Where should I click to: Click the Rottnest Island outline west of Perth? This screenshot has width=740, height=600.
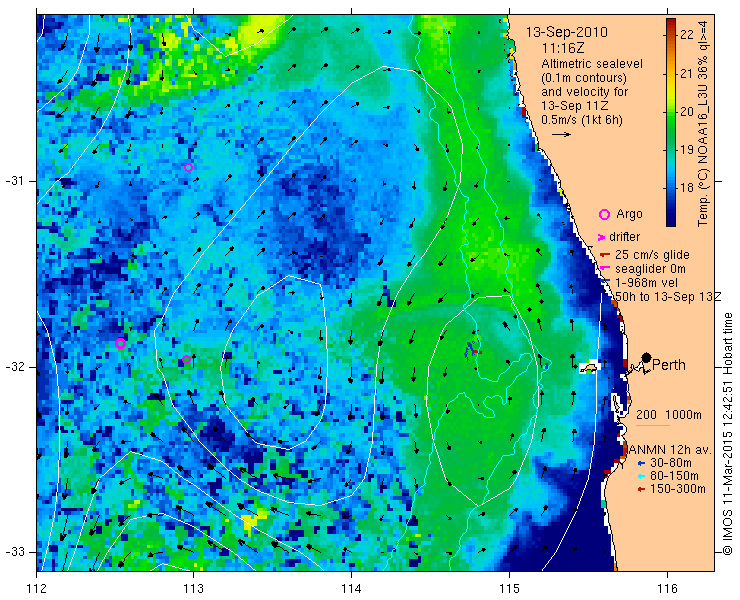(589, 367)
